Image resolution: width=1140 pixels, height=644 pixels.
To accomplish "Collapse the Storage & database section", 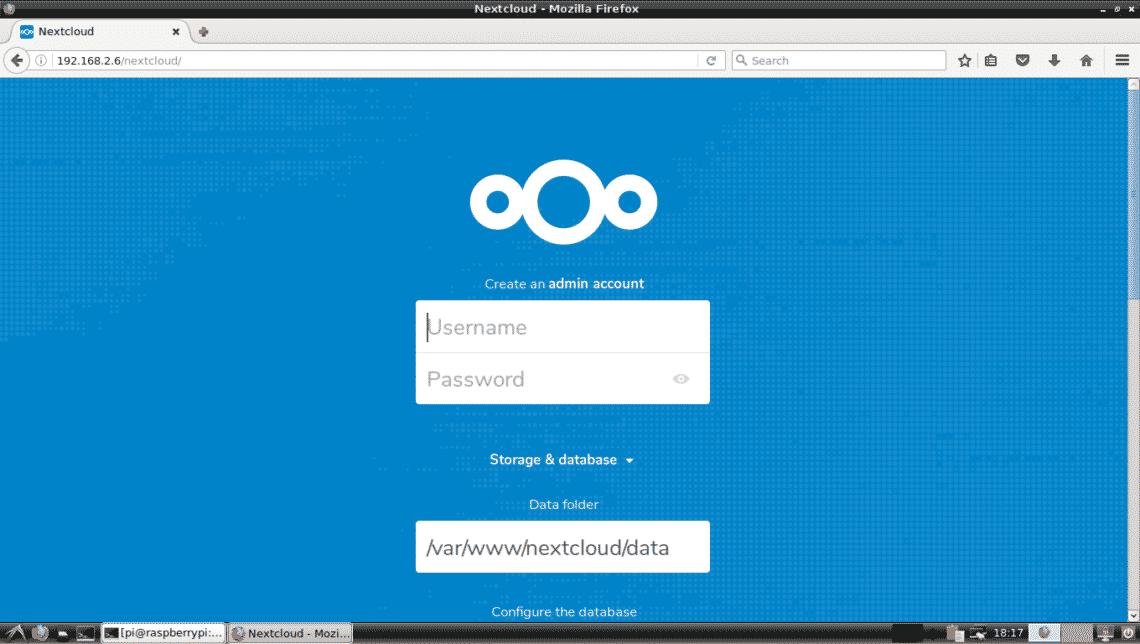I will coord(562,460).
